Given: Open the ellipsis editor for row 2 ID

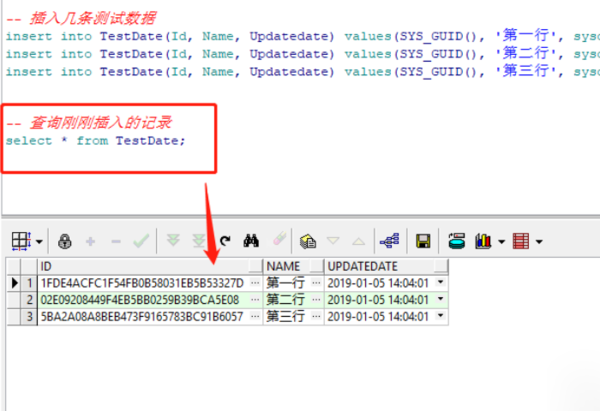Looking at the screenshot, I should [x=255, y=300].
